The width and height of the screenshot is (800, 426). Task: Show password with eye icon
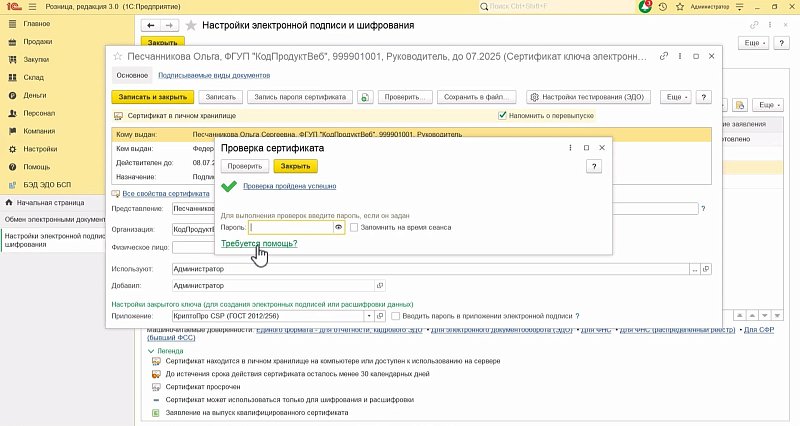coord(338,228)
